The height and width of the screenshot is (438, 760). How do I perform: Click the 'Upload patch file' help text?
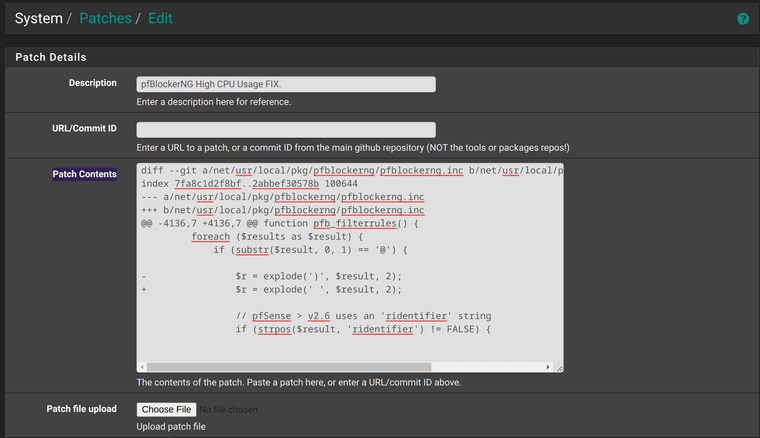click(x=171, y=426)
